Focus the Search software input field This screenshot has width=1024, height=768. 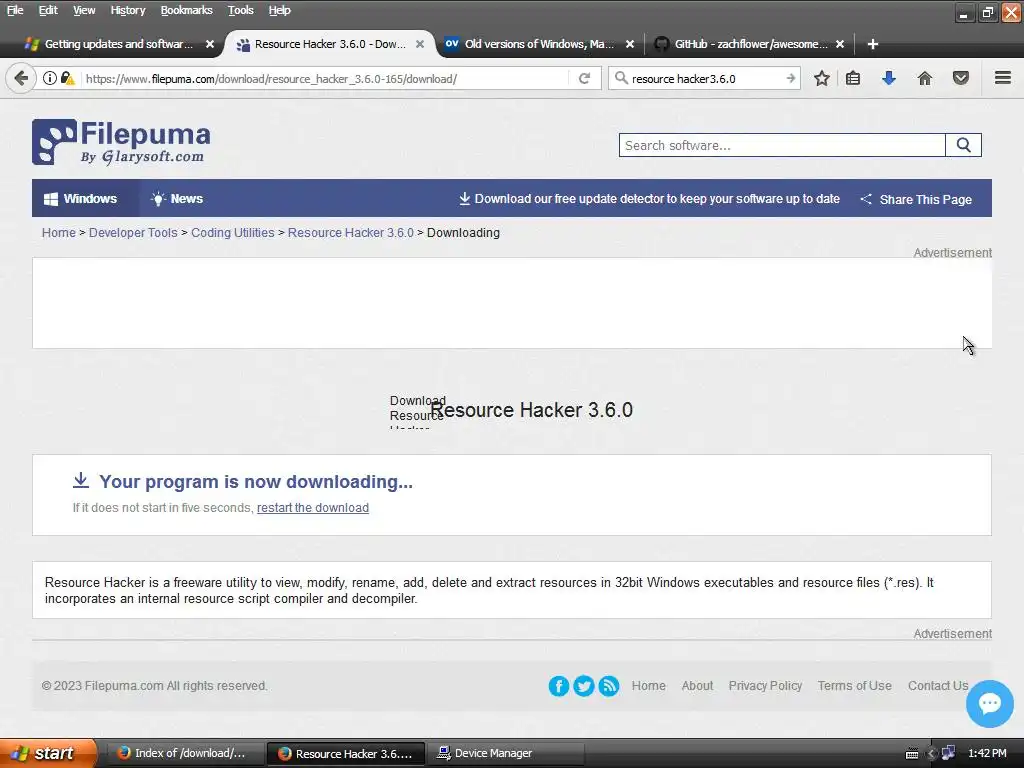(782, 145)
